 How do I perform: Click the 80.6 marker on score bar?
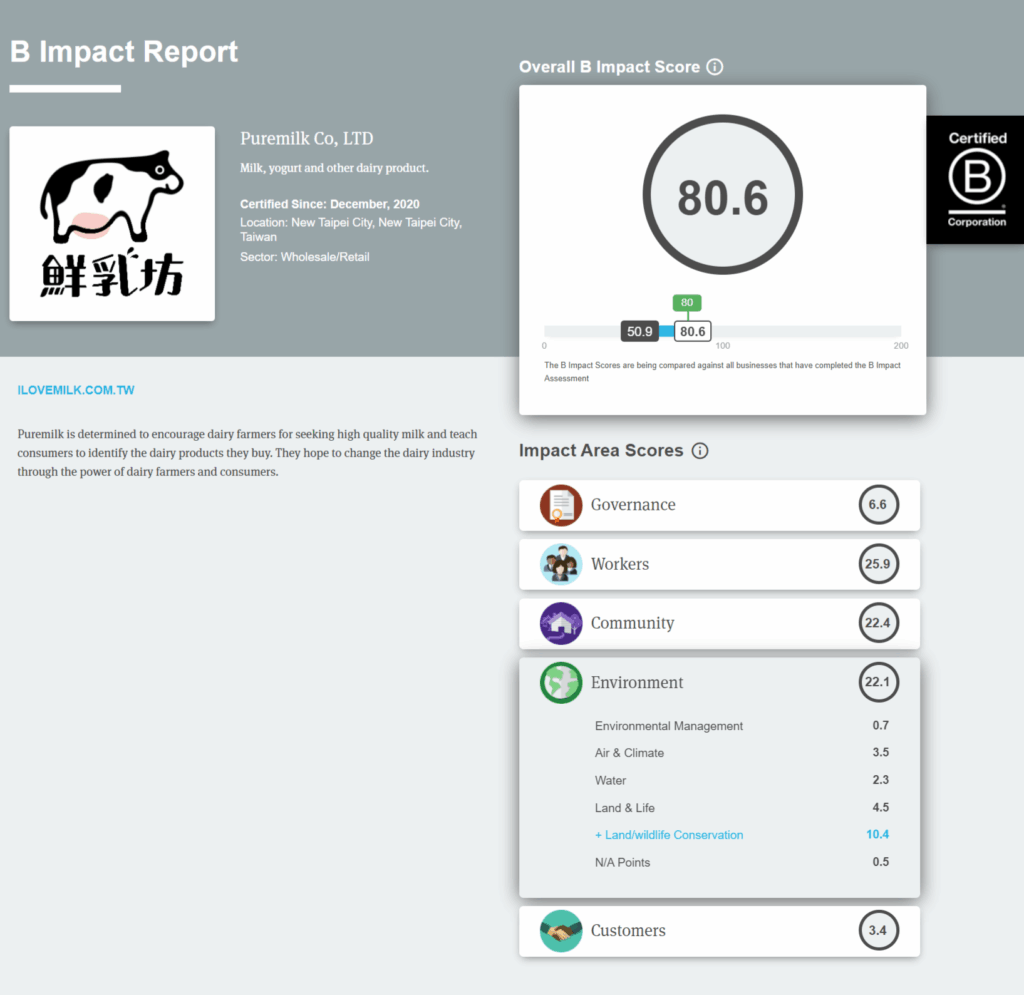tap(692, 332)
